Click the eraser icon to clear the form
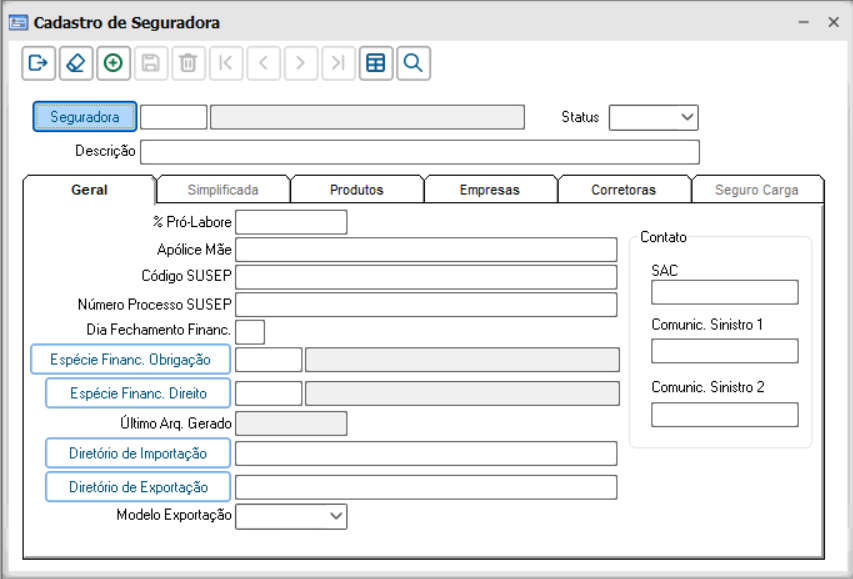The height and width of the screenshot is (579, 853). click(x=76, y=63)
